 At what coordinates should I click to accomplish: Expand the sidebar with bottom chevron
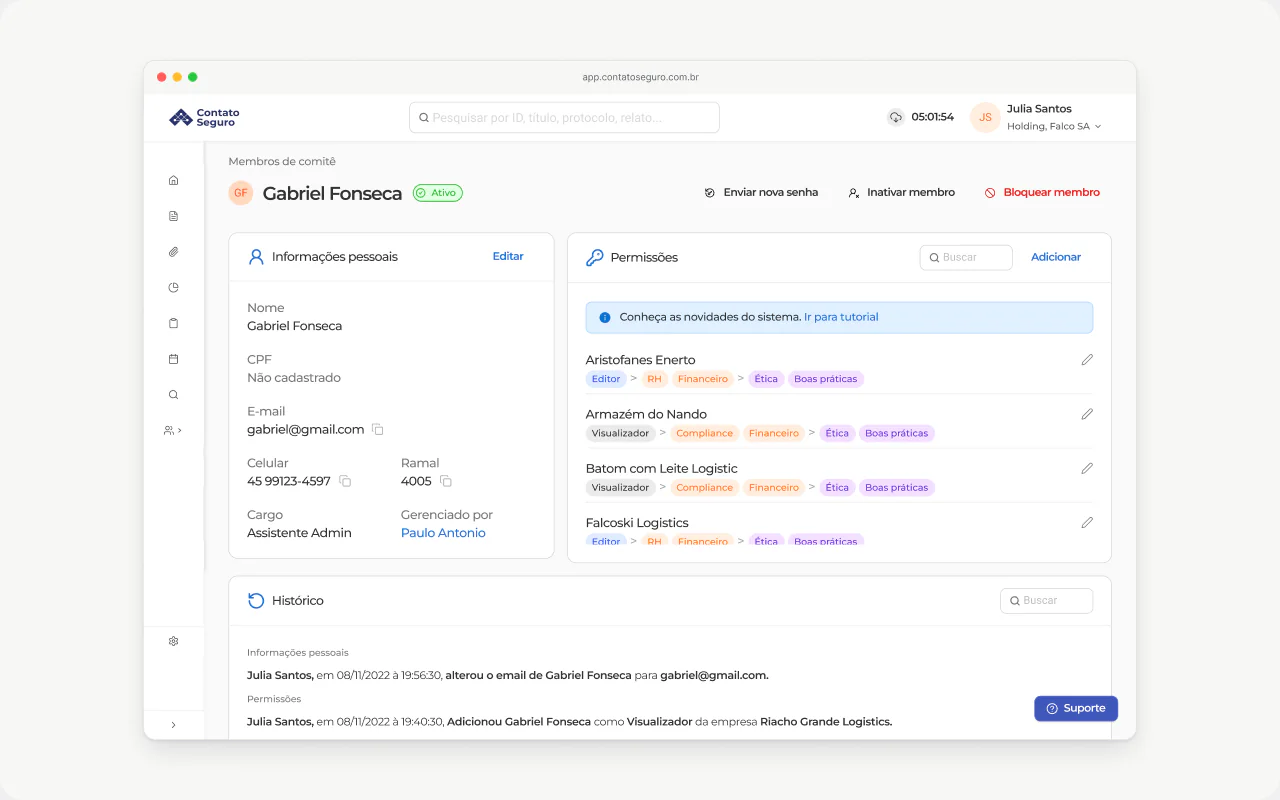click(x=173, y=725)
